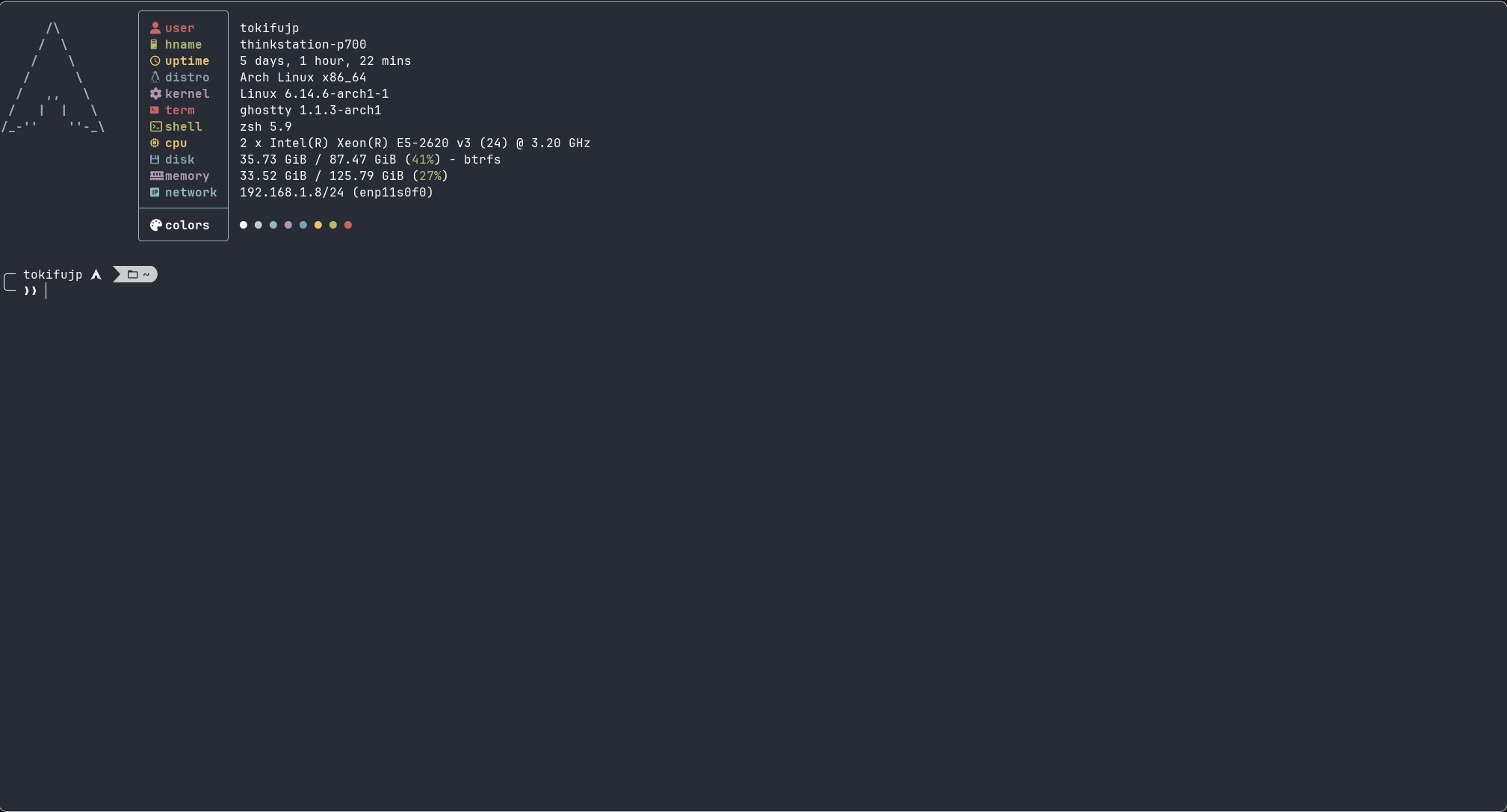Click the CPU chip icon
The image size is (1507, 812).
155,143
